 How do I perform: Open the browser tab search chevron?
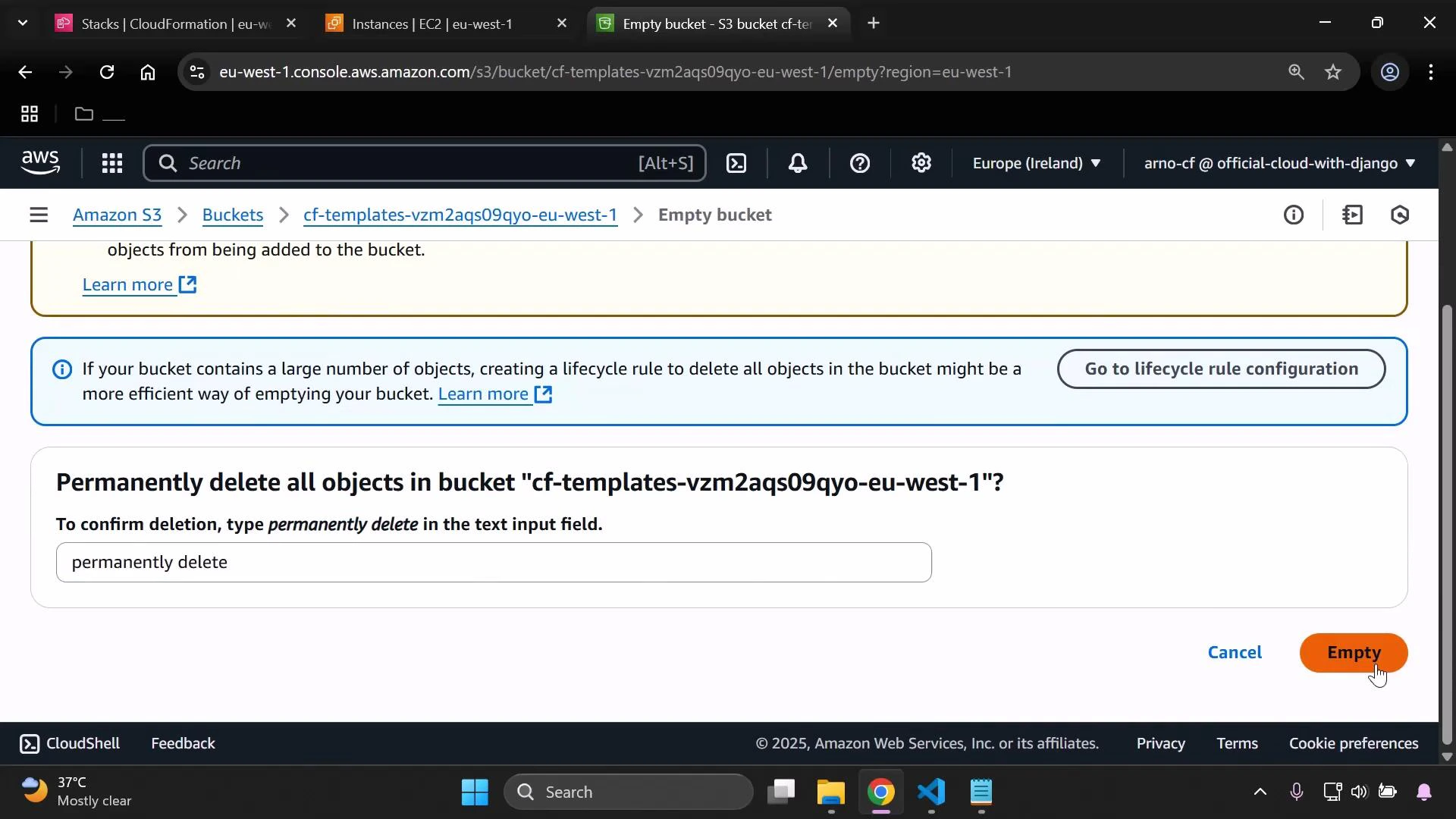coord(22,23)
